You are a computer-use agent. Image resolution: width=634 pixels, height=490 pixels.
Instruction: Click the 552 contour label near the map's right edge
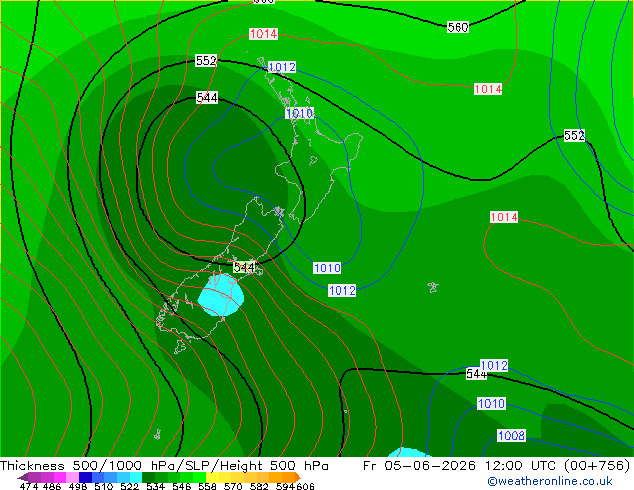[x=574, y=135]
